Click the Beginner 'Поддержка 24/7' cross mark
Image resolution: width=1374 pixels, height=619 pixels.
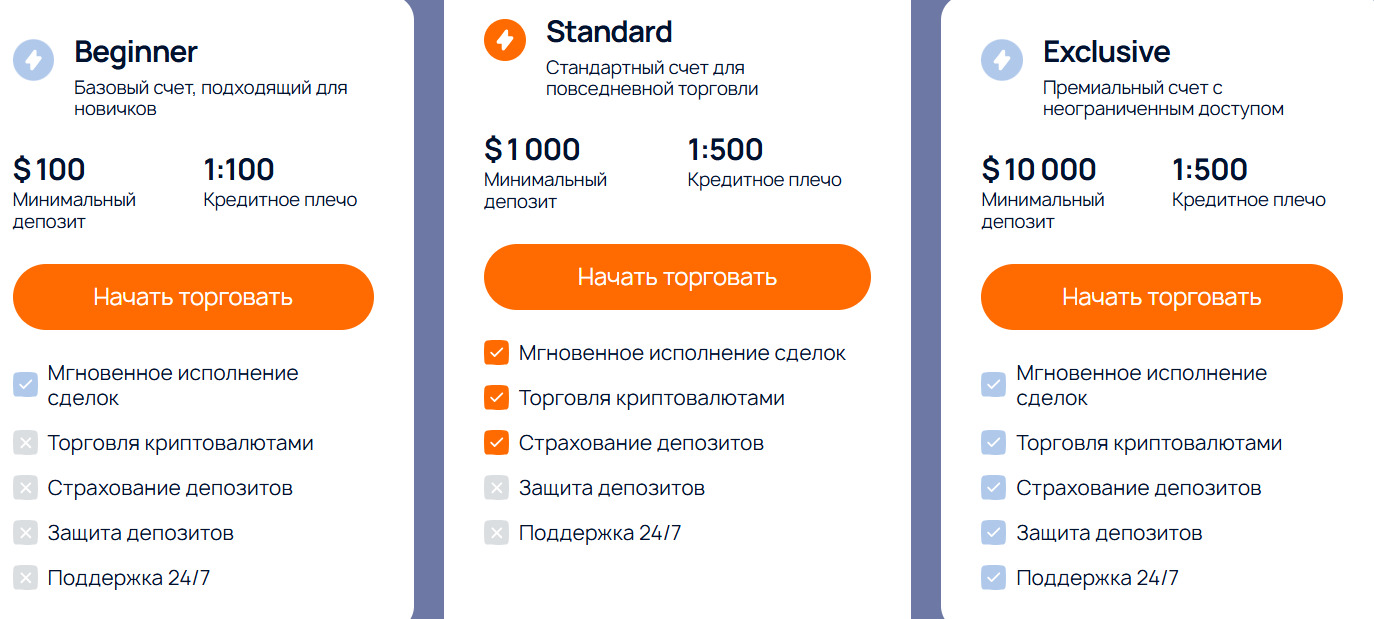point(25,578)
